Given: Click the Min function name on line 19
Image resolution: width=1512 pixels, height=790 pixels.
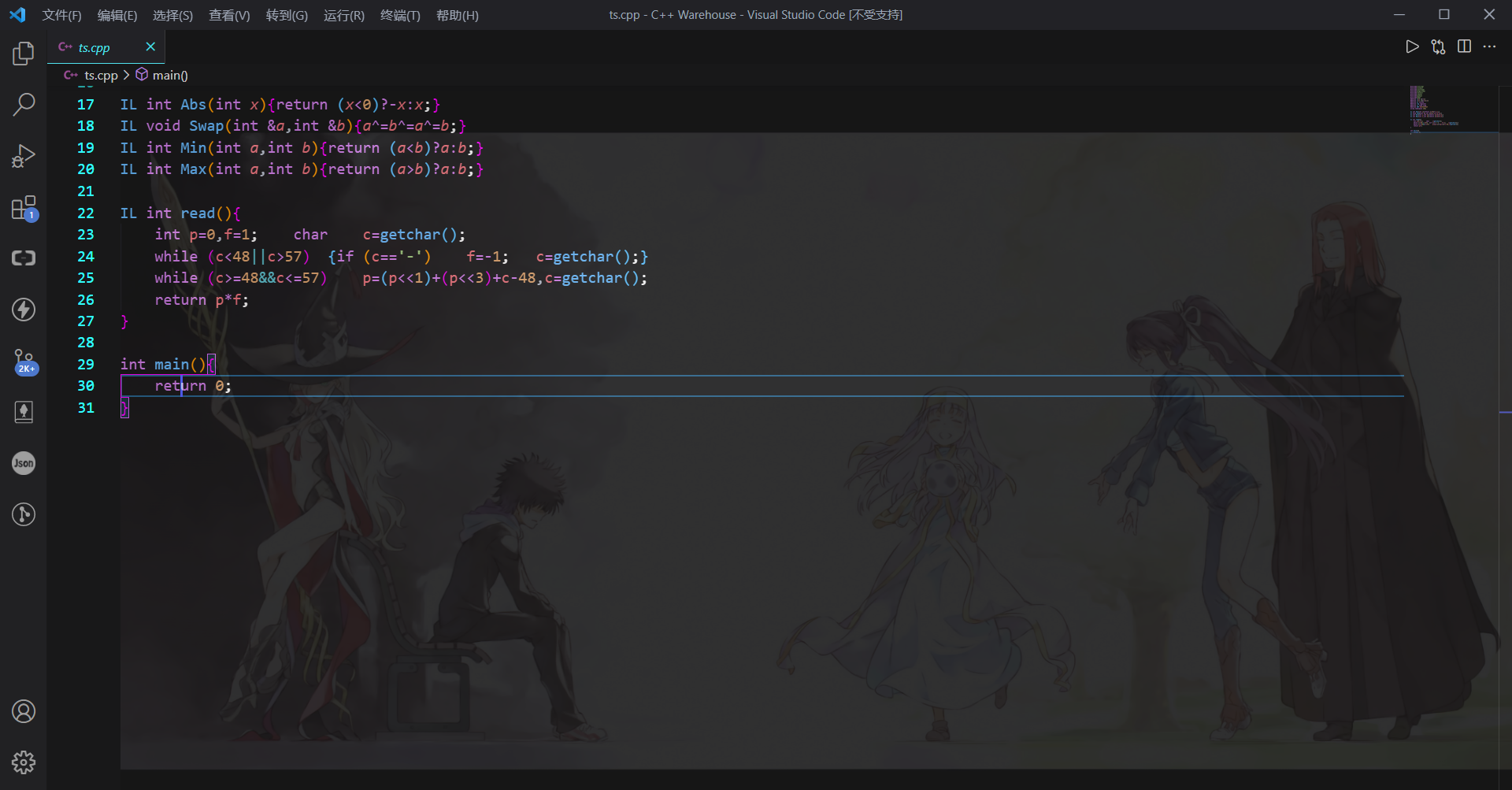Looking at the screenshot, I should (193, 148).
